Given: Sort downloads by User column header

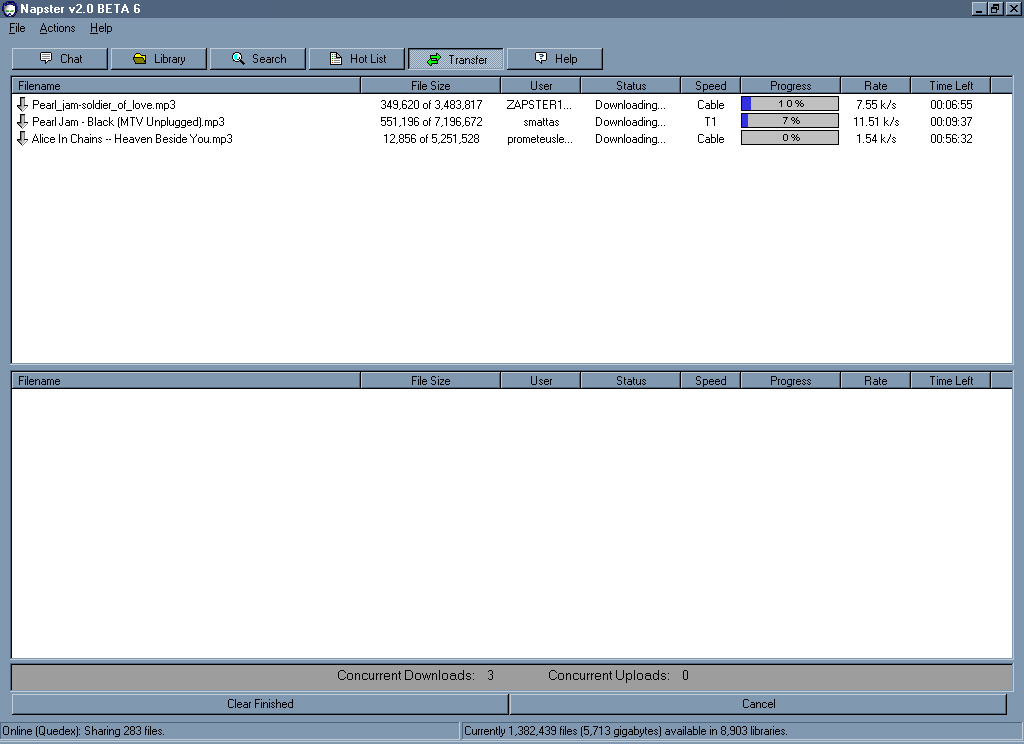Looking at the screenshot, I should coord(541,86).
